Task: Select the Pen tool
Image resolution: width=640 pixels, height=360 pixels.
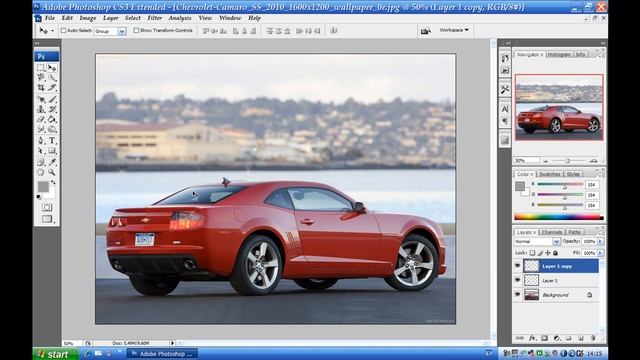Action: (41, 141)
